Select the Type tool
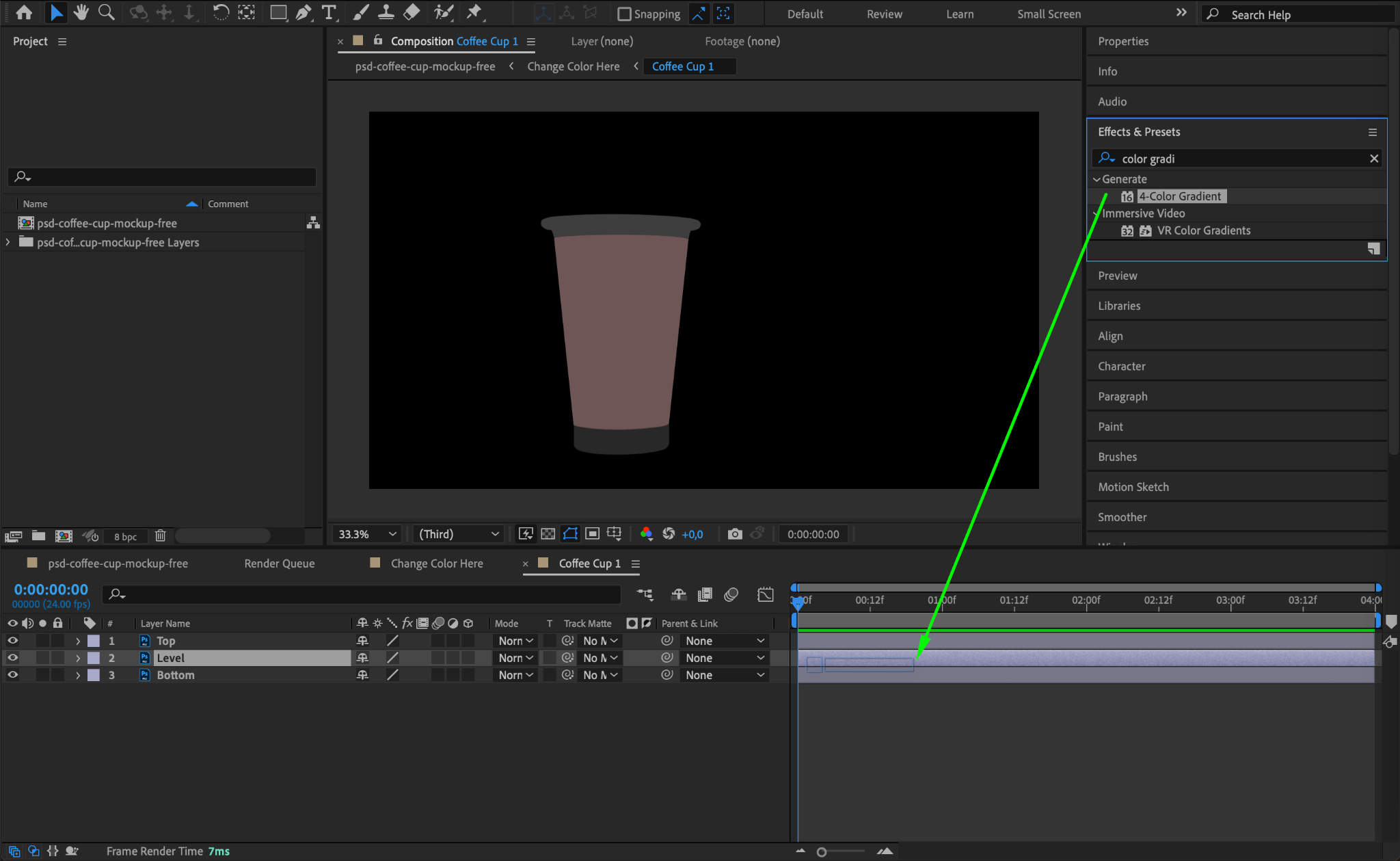The height and width of the screenshot is (861, 1400). click(329, 12)
